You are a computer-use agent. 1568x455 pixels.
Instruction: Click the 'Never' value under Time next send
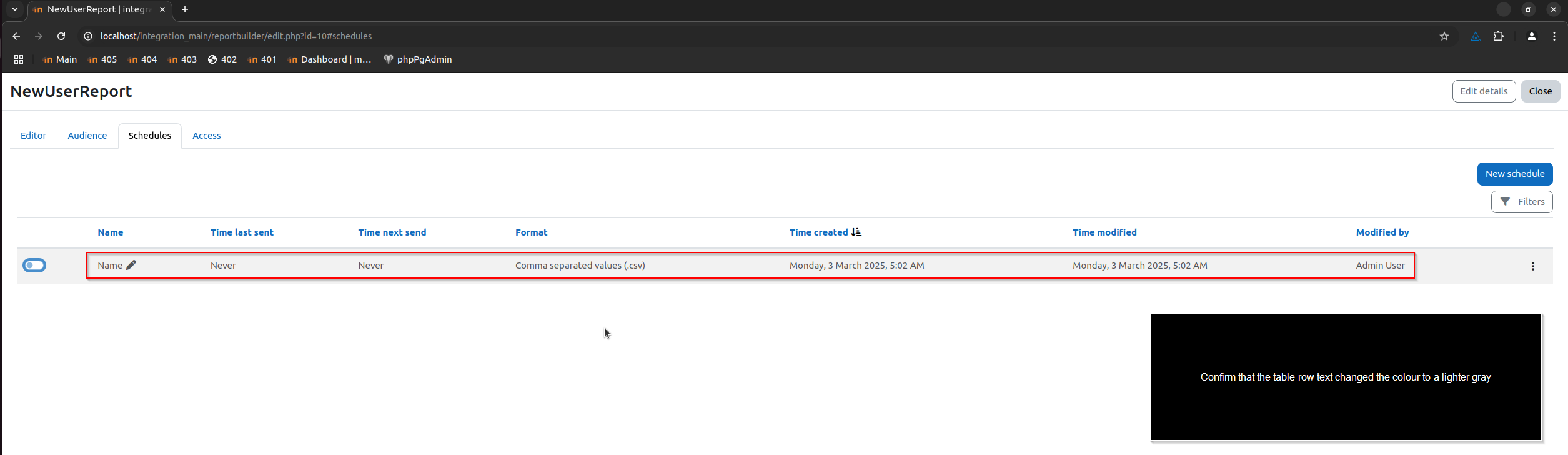[x=371, y=266]
